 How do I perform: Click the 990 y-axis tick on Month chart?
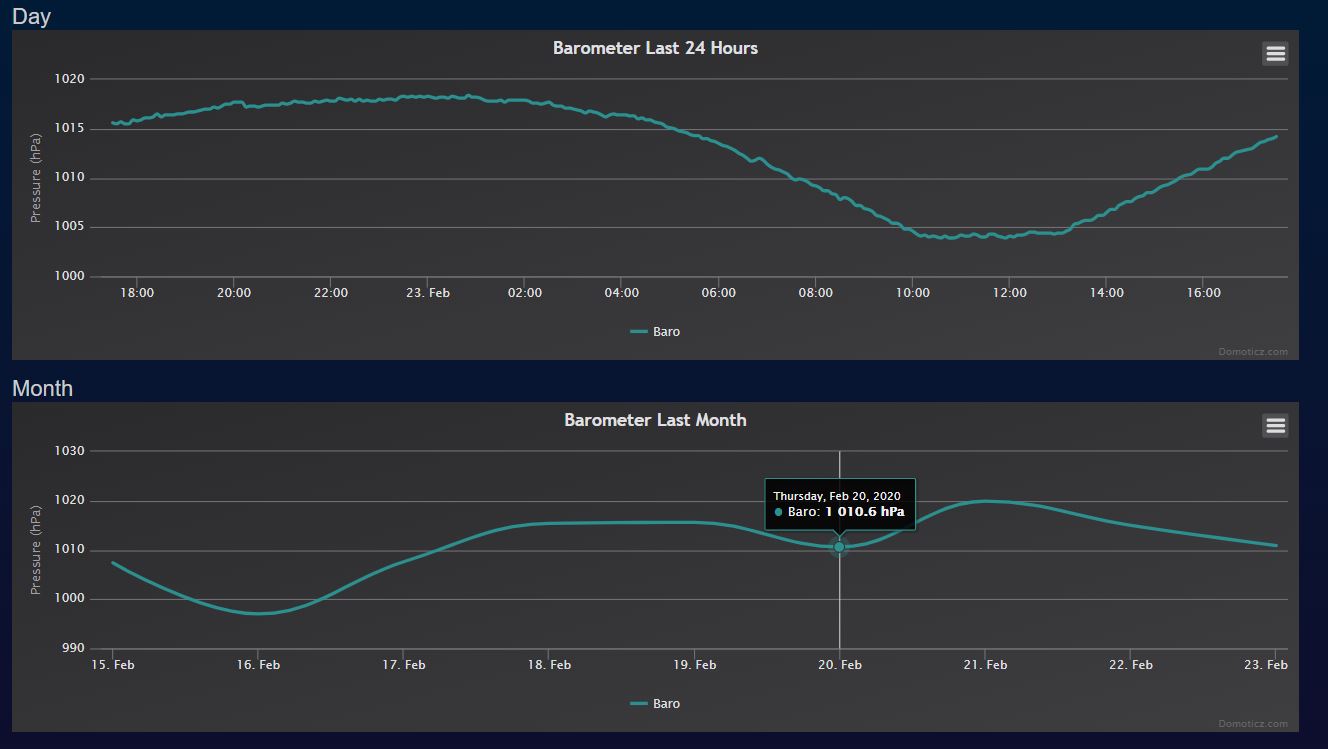(x=73, y=649)
